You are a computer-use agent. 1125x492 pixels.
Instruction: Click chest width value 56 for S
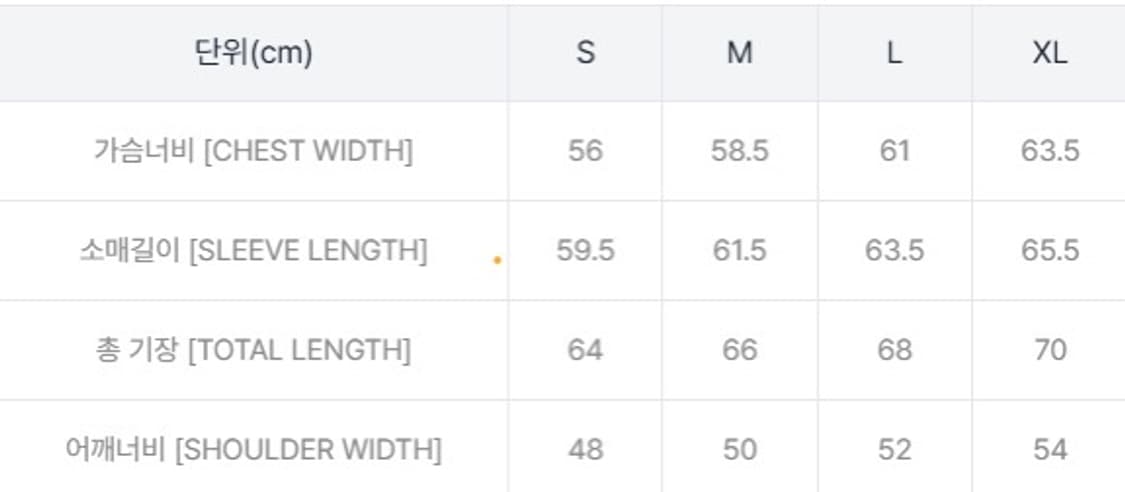(x=585, y=151)
